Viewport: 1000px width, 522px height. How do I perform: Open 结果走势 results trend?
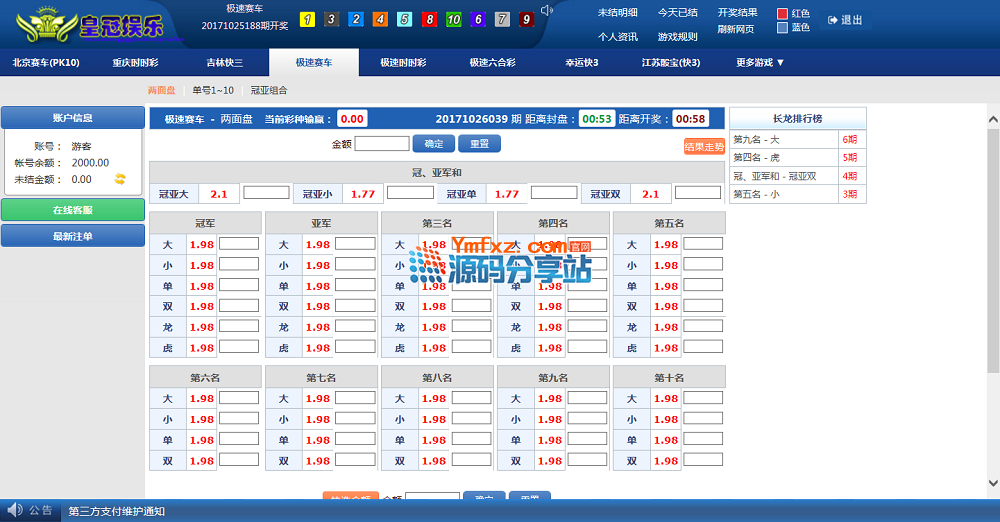[704, 147]
